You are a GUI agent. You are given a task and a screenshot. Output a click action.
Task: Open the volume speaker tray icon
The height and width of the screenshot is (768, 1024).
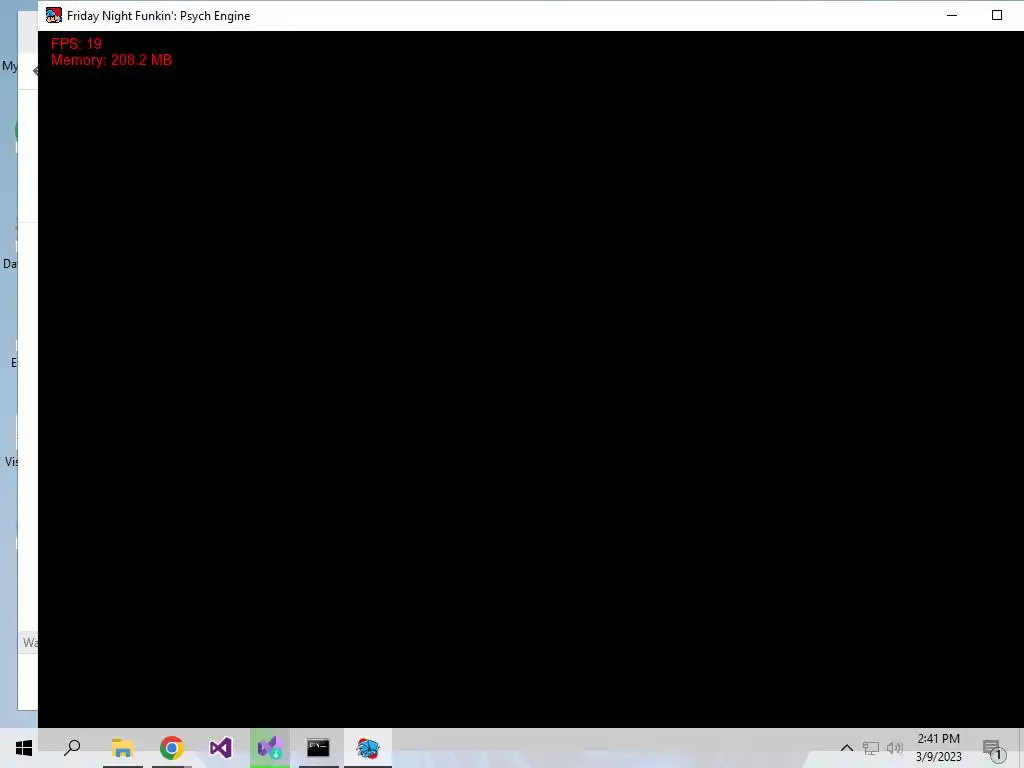click(895, 748)
